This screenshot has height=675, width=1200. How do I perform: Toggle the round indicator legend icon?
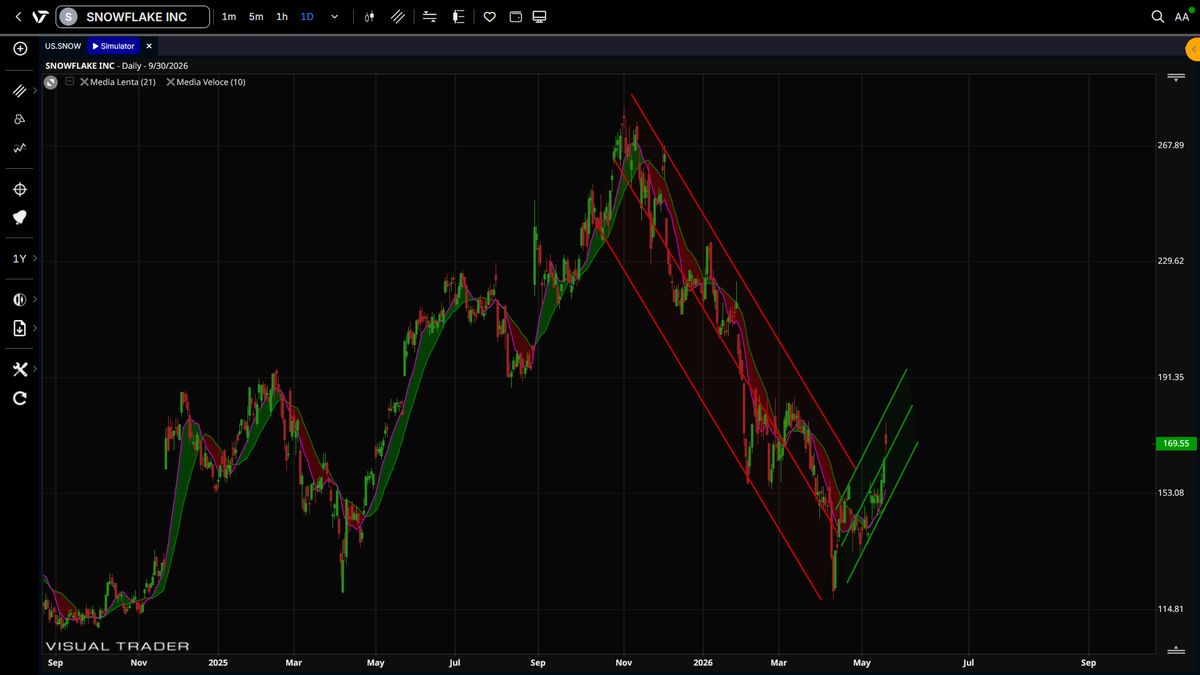pos(51,82)
